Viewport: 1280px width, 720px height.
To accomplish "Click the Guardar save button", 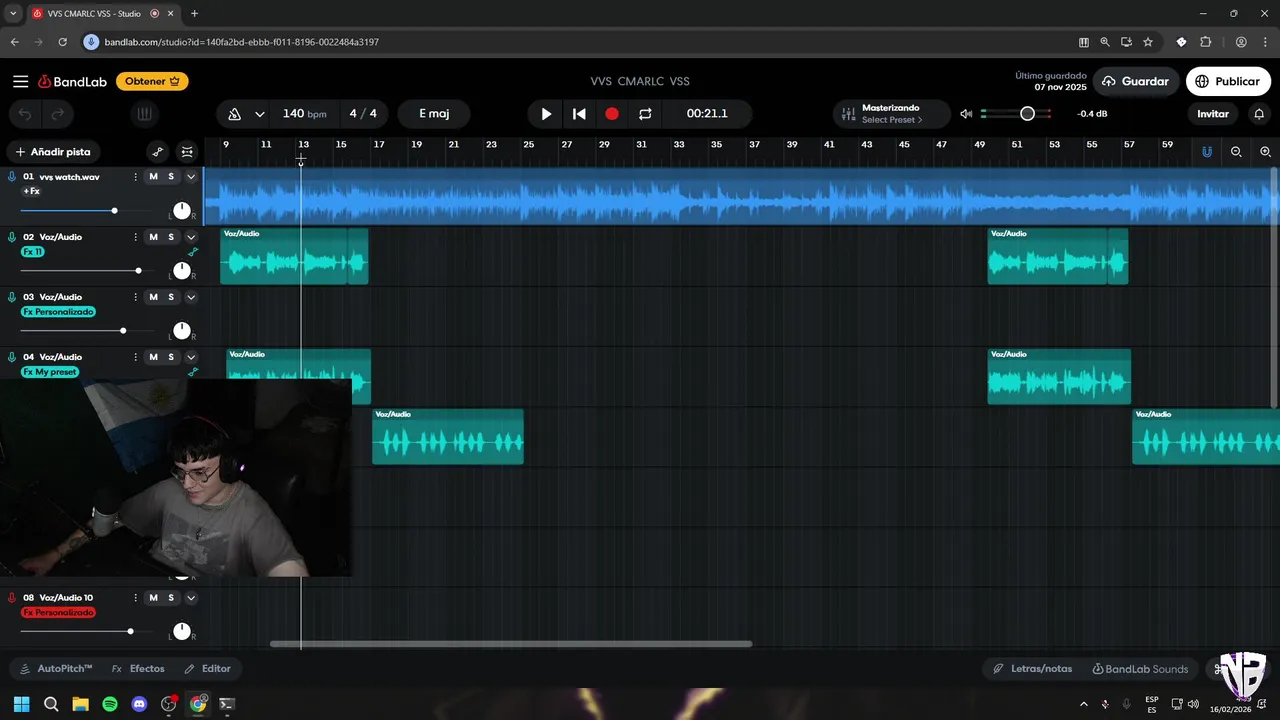I will pos(1135,82).
